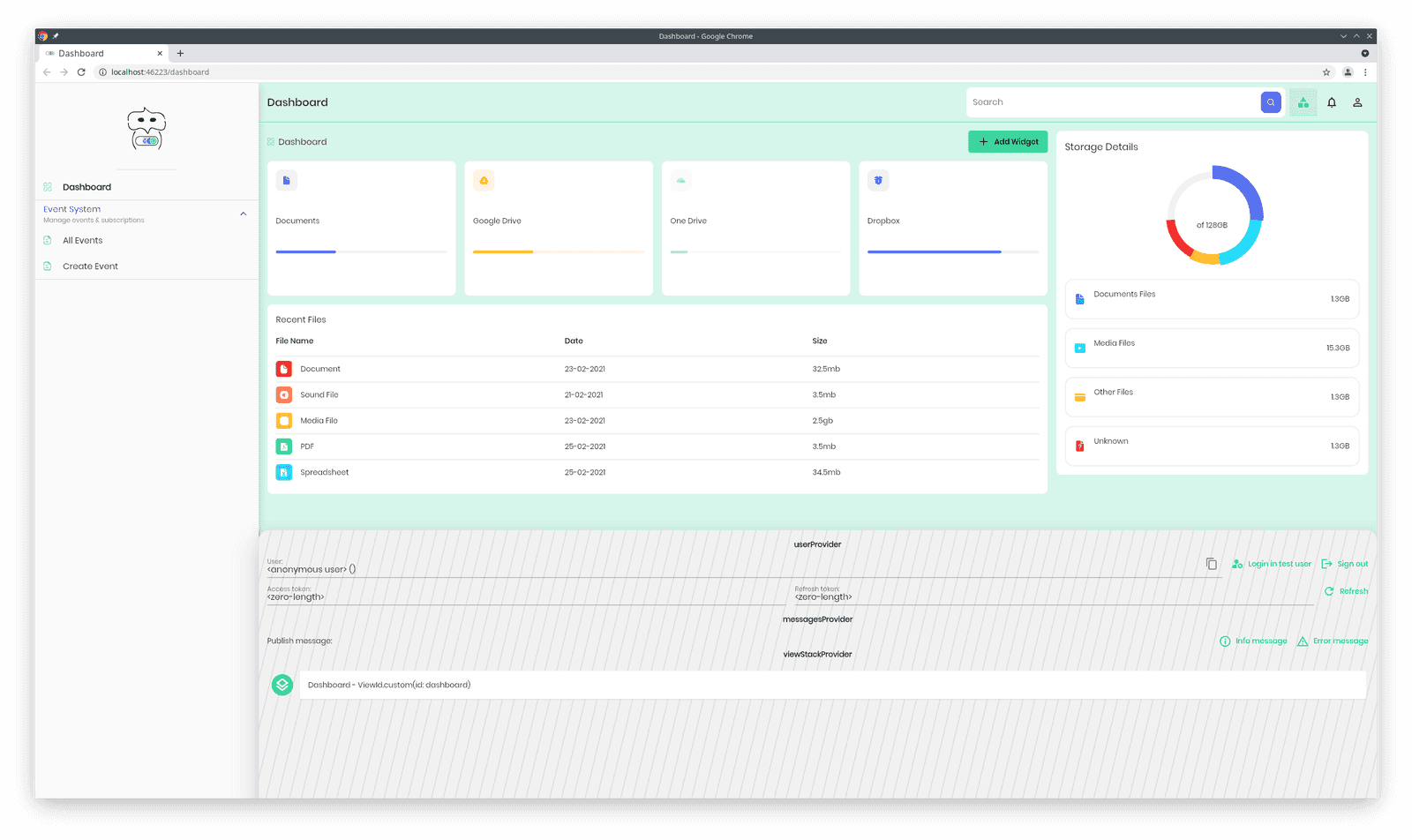This screenshot has width=1412, height=840.
Task: Click the One Drive cloud icon
Action: (x=680, y=180)
